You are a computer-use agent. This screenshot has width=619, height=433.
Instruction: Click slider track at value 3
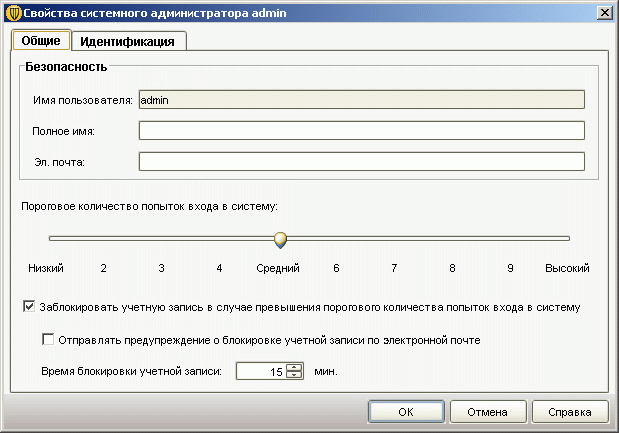(x=161, y=239)
